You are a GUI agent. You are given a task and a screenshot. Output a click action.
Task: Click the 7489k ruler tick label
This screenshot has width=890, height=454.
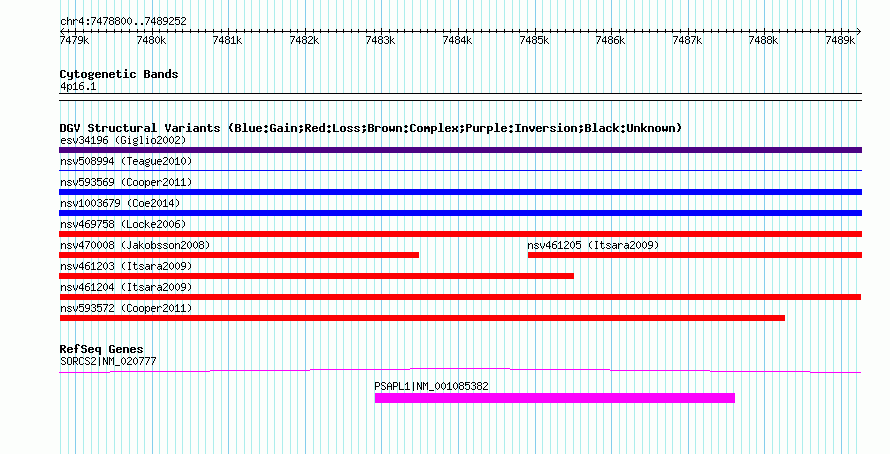pos(840,40)
